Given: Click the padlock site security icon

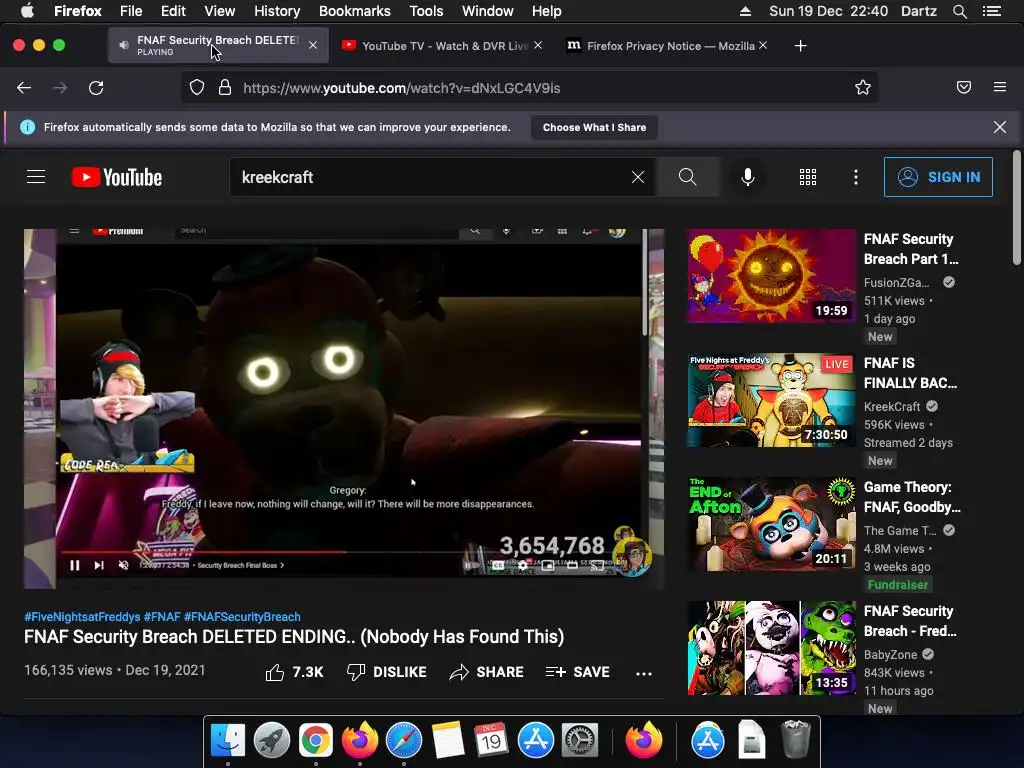Looking at the screenshot, I should pos(225,88).
